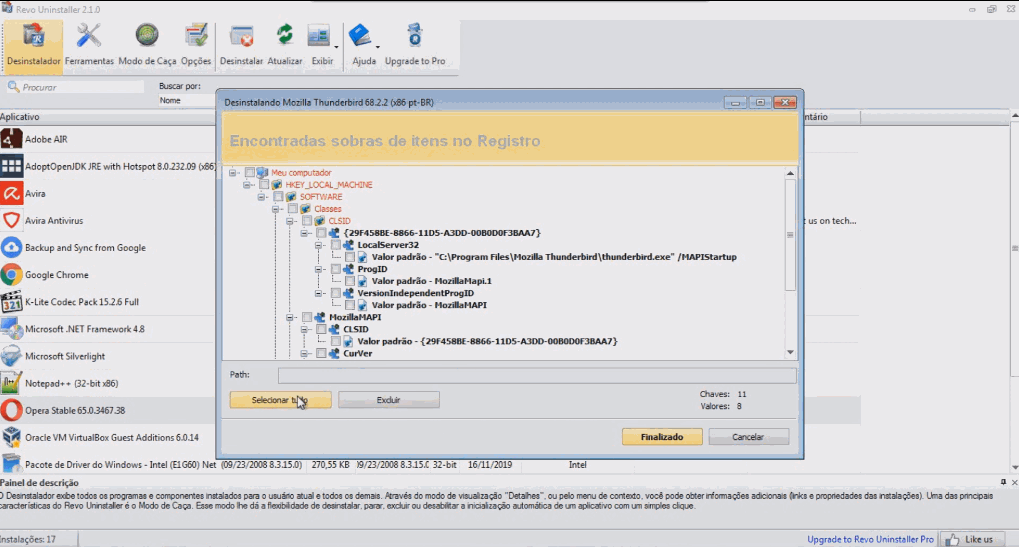1019x547 pixels.
Task: Select the AdoptOpenJDK JRE entry
Action: [x=107, y=166]
